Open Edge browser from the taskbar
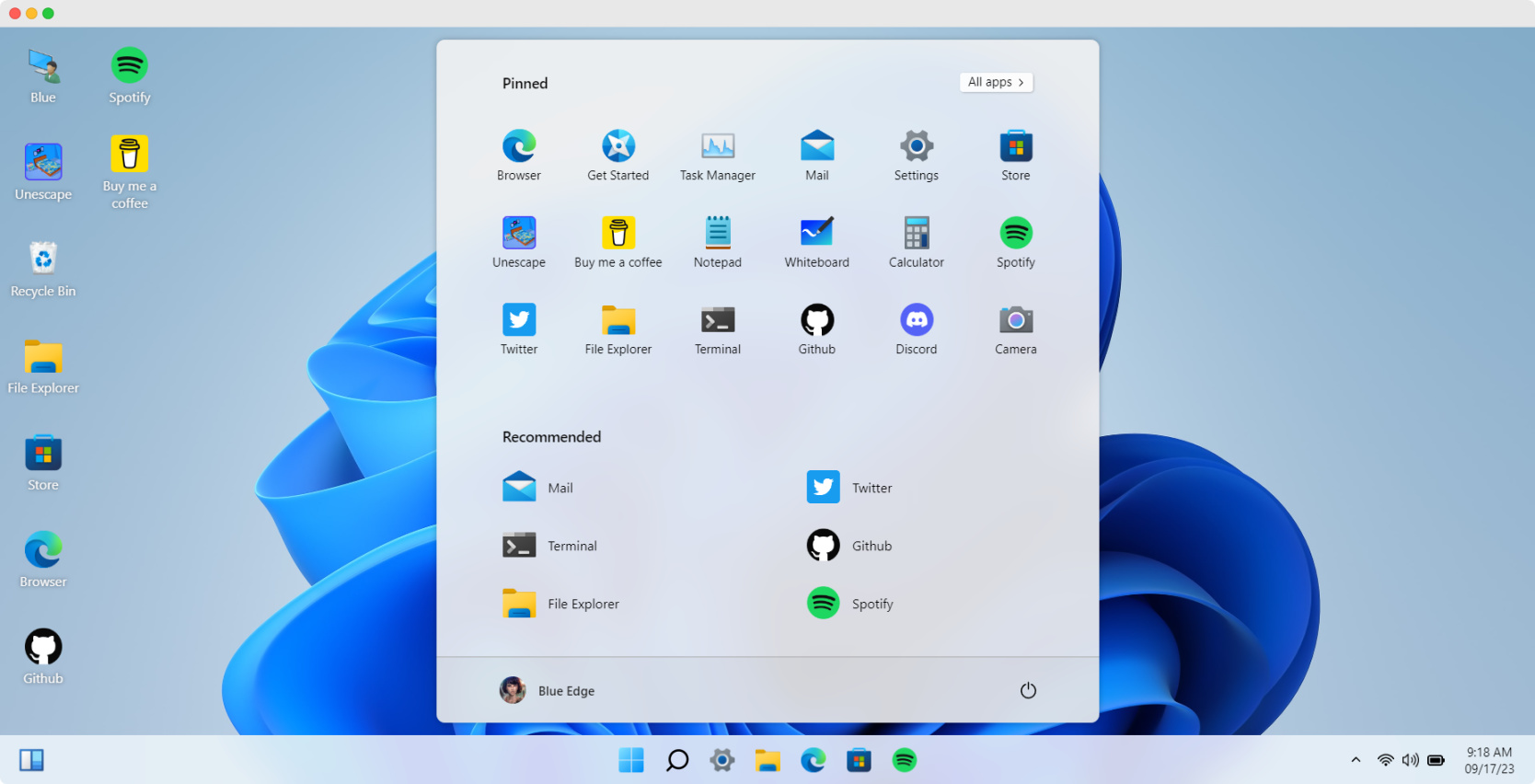Screen dimensions: 1535x784 coord(814,760)
